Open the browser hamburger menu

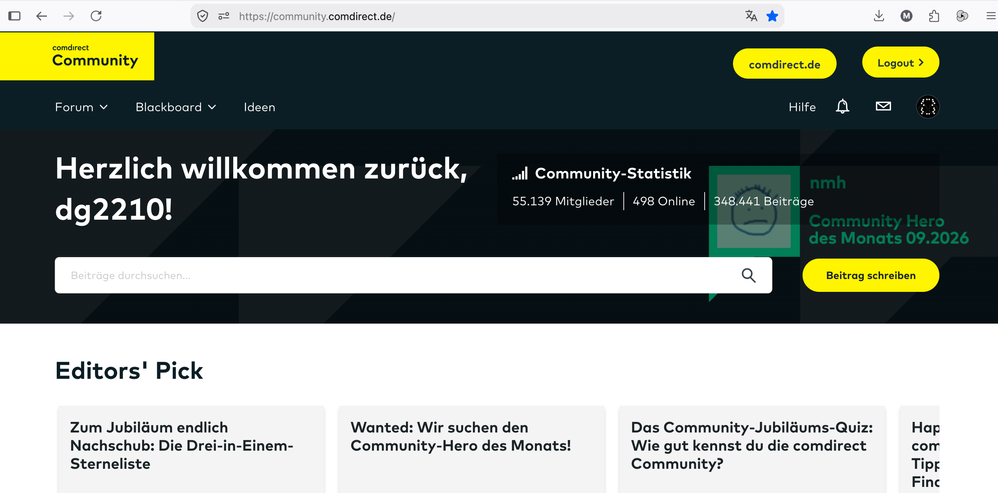(x=990, y=16)
